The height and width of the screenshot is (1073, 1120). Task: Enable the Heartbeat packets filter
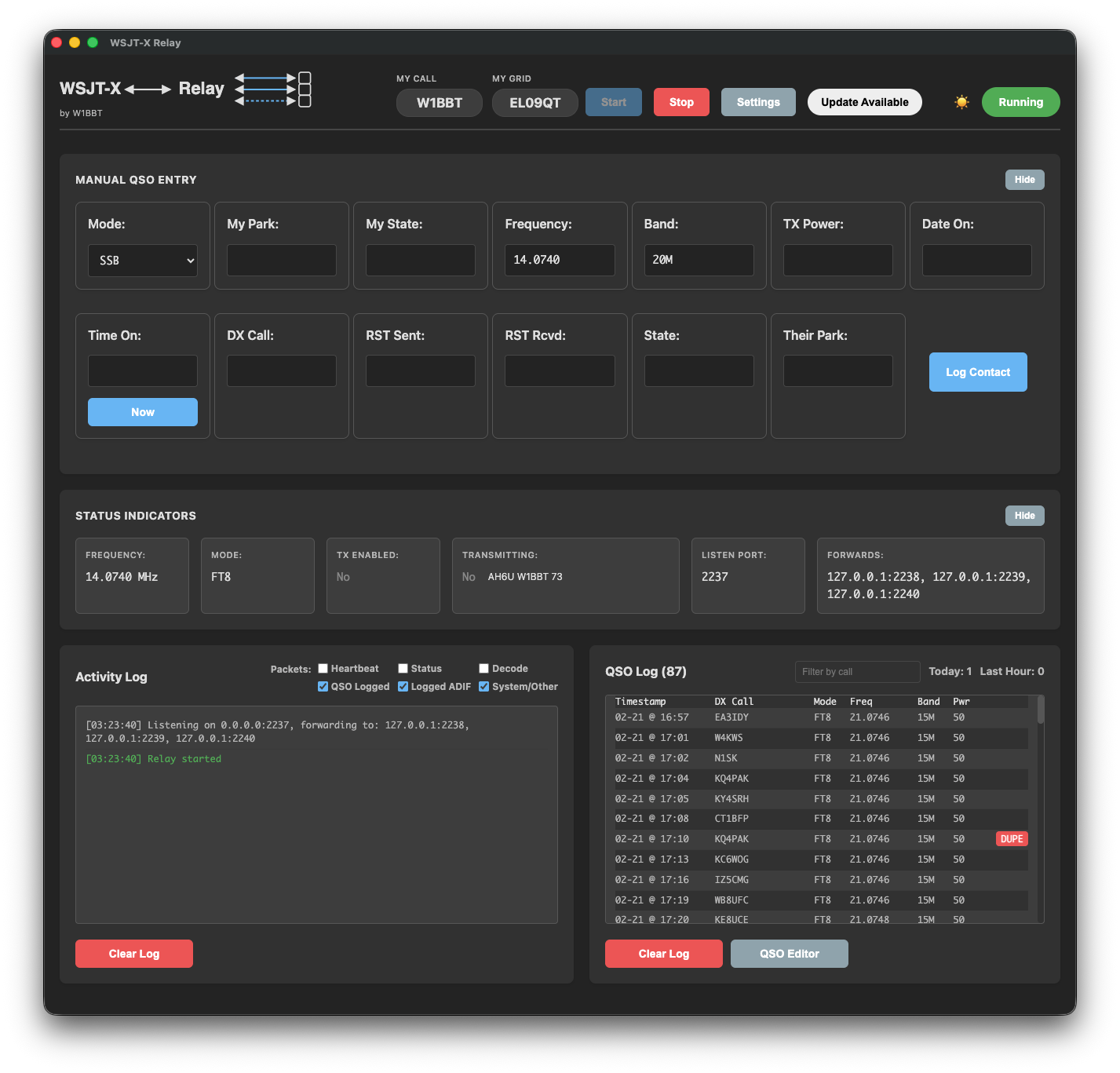(x=323, y=668)
